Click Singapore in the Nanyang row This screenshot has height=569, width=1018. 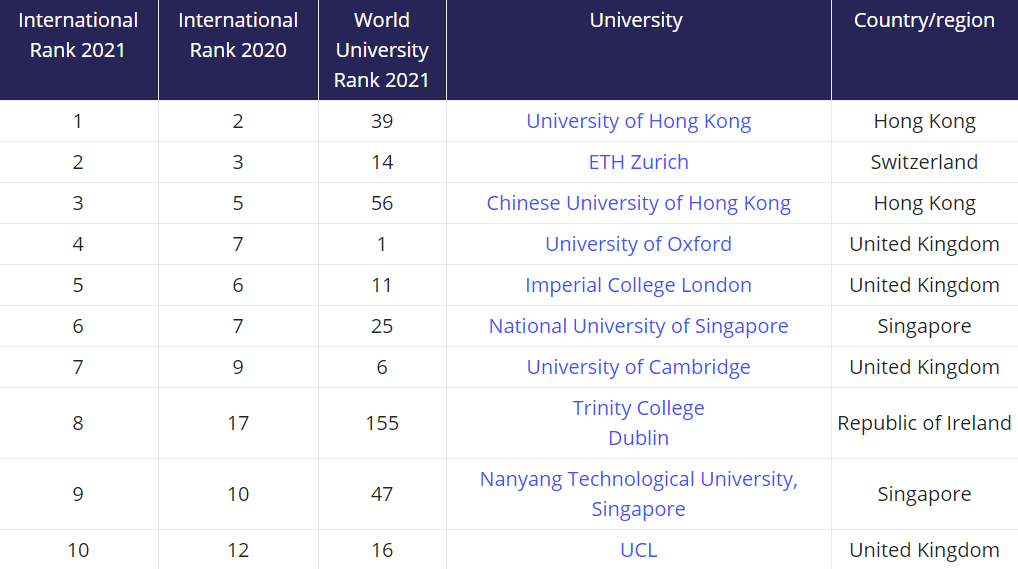(924, 494)
